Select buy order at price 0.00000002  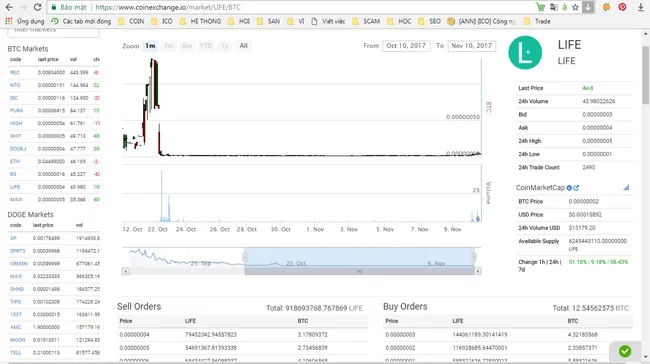508,348
